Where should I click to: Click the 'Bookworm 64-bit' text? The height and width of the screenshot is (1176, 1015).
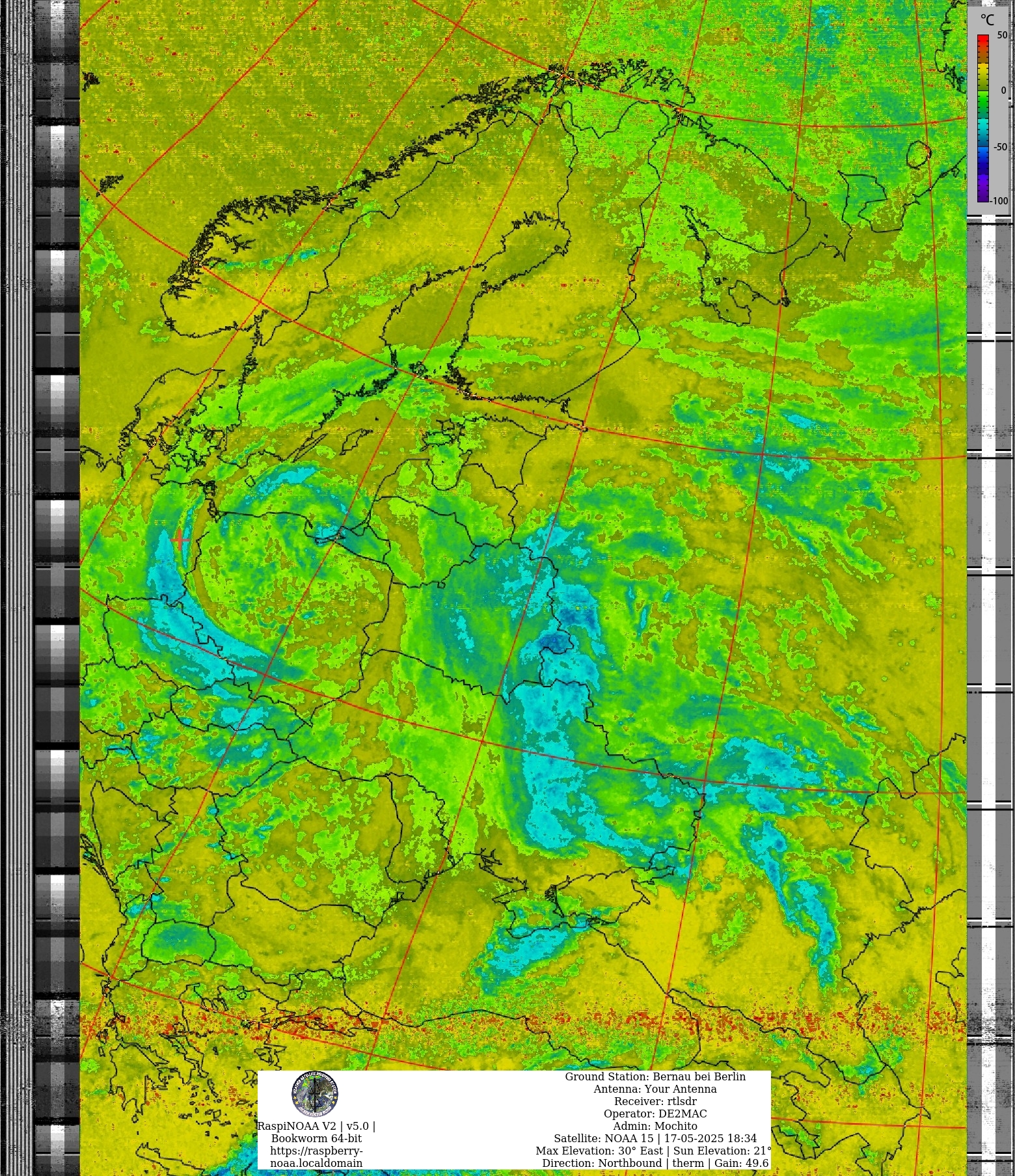pyautogui.click(x=316, y=1138)
